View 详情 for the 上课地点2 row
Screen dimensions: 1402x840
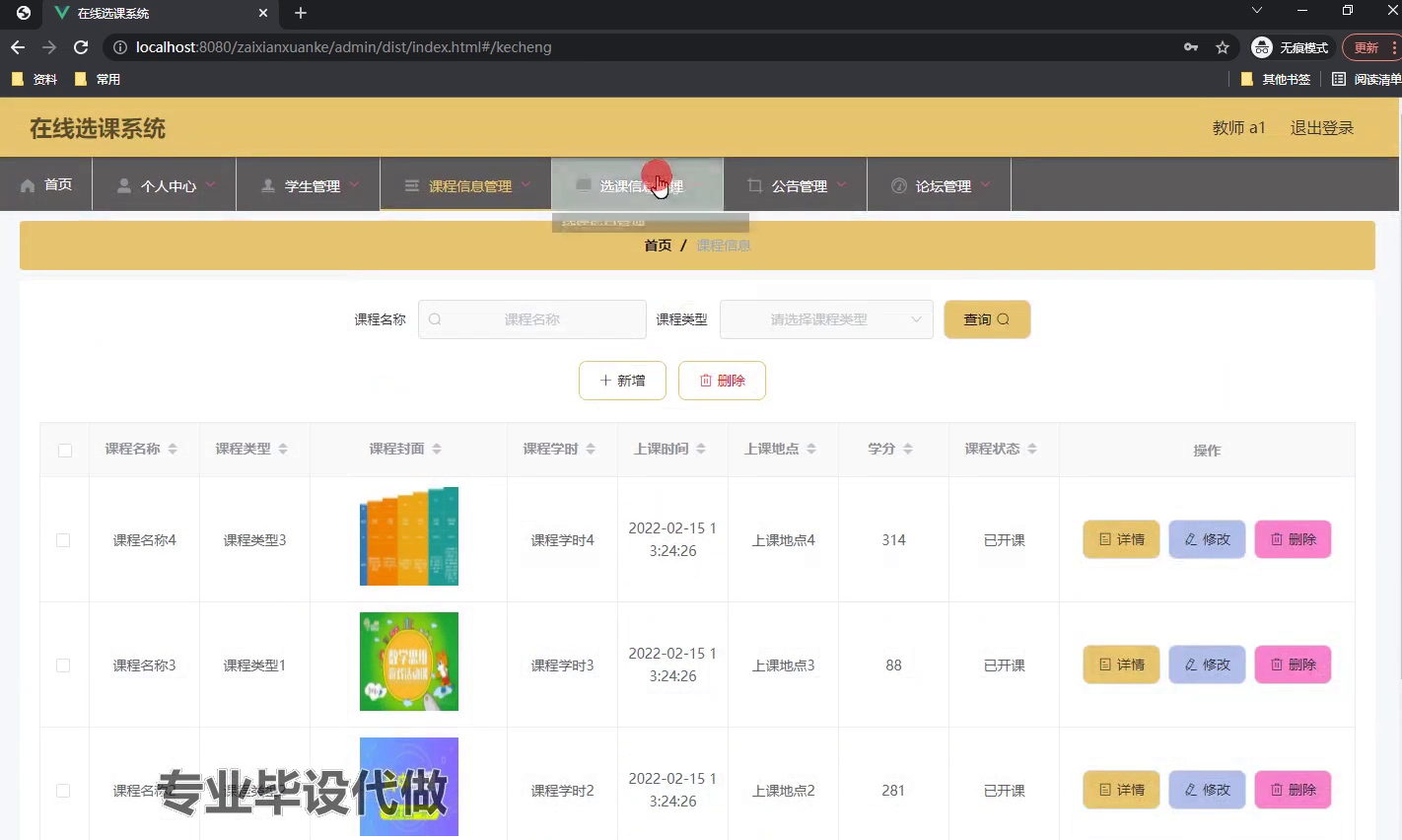(x=1122, y=790)
